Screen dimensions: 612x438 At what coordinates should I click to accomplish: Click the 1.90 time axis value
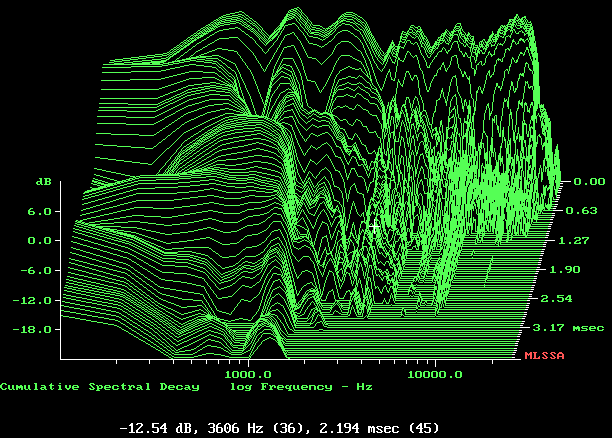tap(565, 269)
